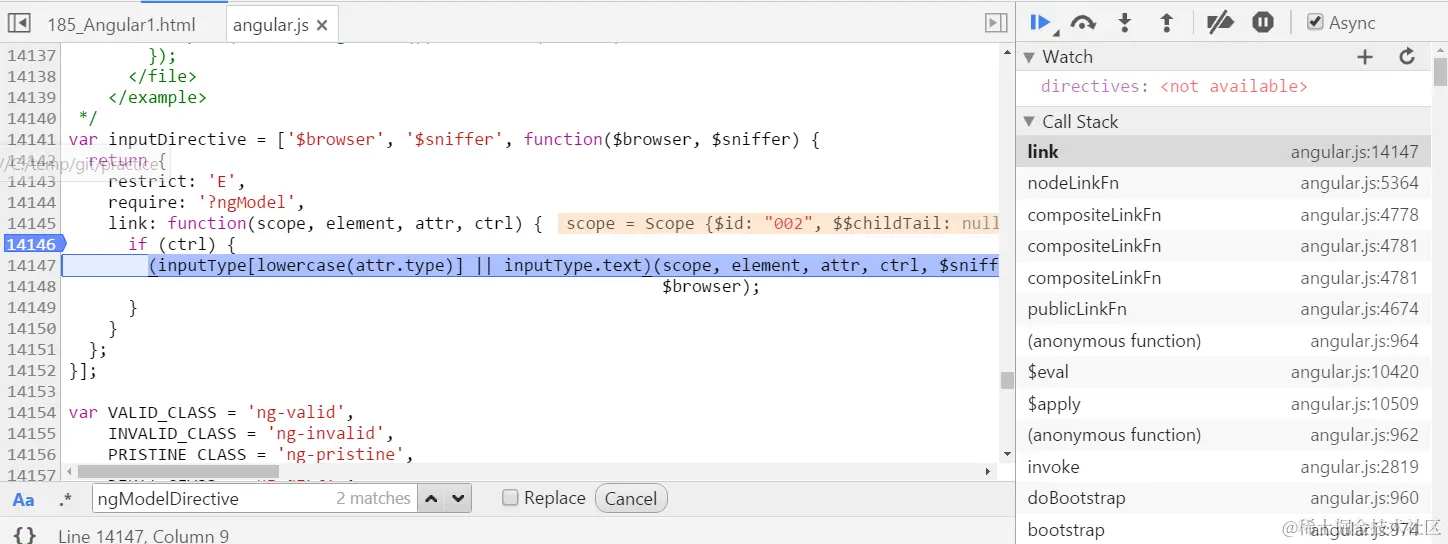Click line number 14141 in gutter
1448x544 pixels.
click(31, 139)
